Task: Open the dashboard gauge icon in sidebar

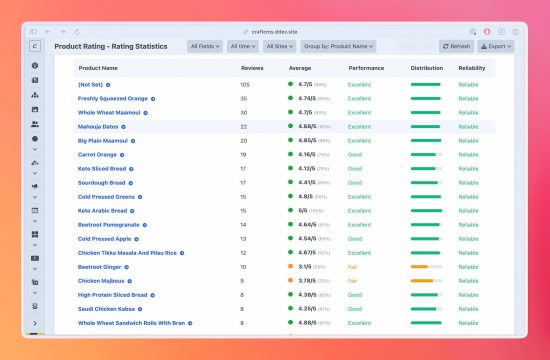Action: (x=35, y=66)
